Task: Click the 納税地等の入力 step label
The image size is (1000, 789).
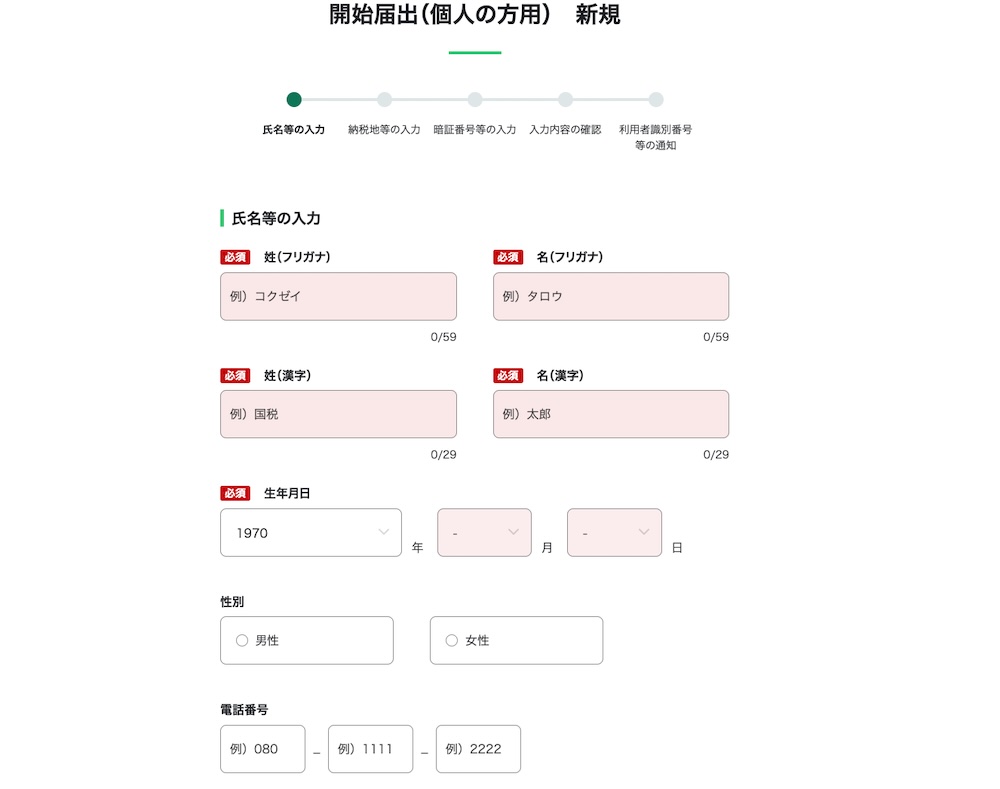Action: [x=384, y=130]
